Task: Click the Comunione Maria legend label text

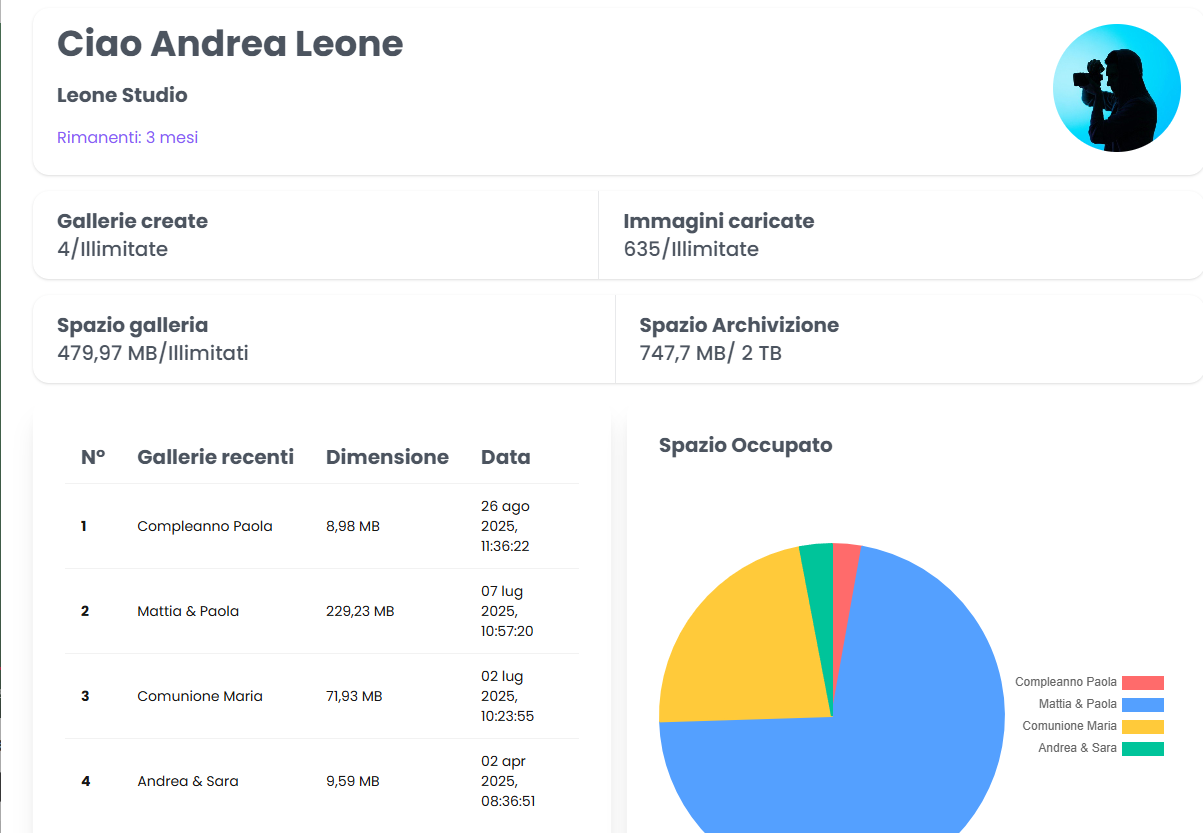Action: point(1069,727)
